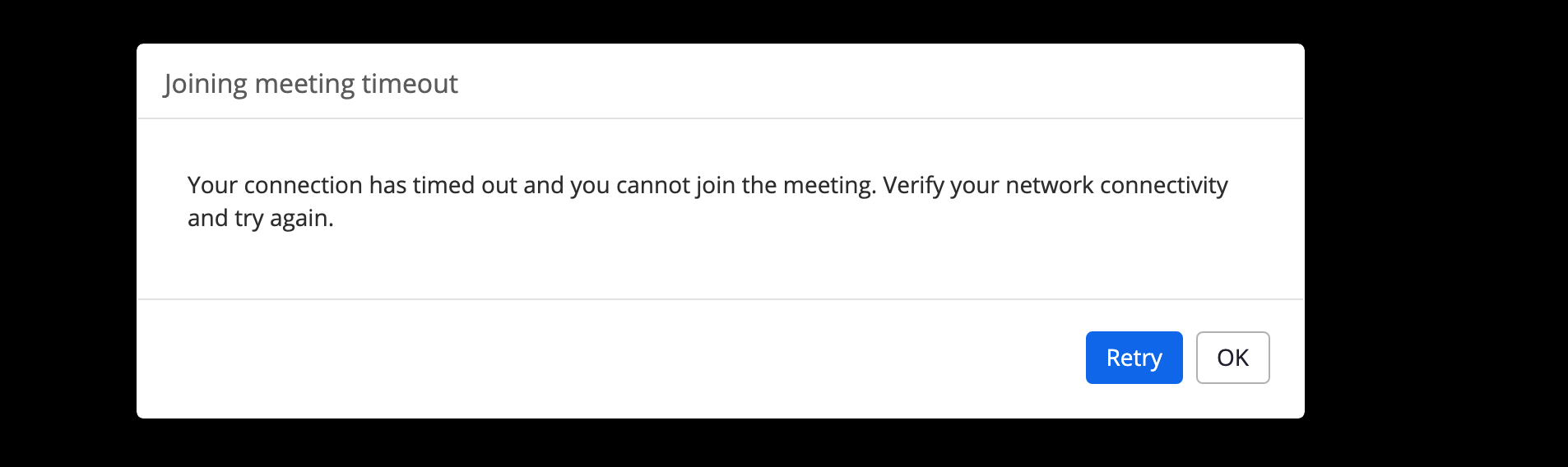Retry joining the meeting
This screenshot has height=467, width=1568.
[1134, 358]
